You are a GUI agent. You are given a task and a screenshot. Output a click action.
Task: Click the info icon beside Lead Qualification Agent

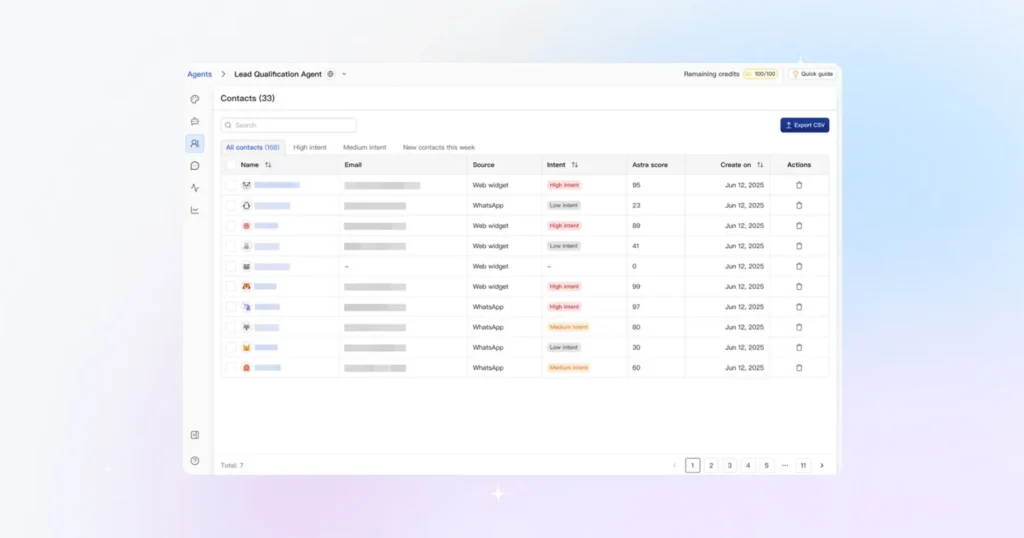pyautogui.click(x=330, y=74)
